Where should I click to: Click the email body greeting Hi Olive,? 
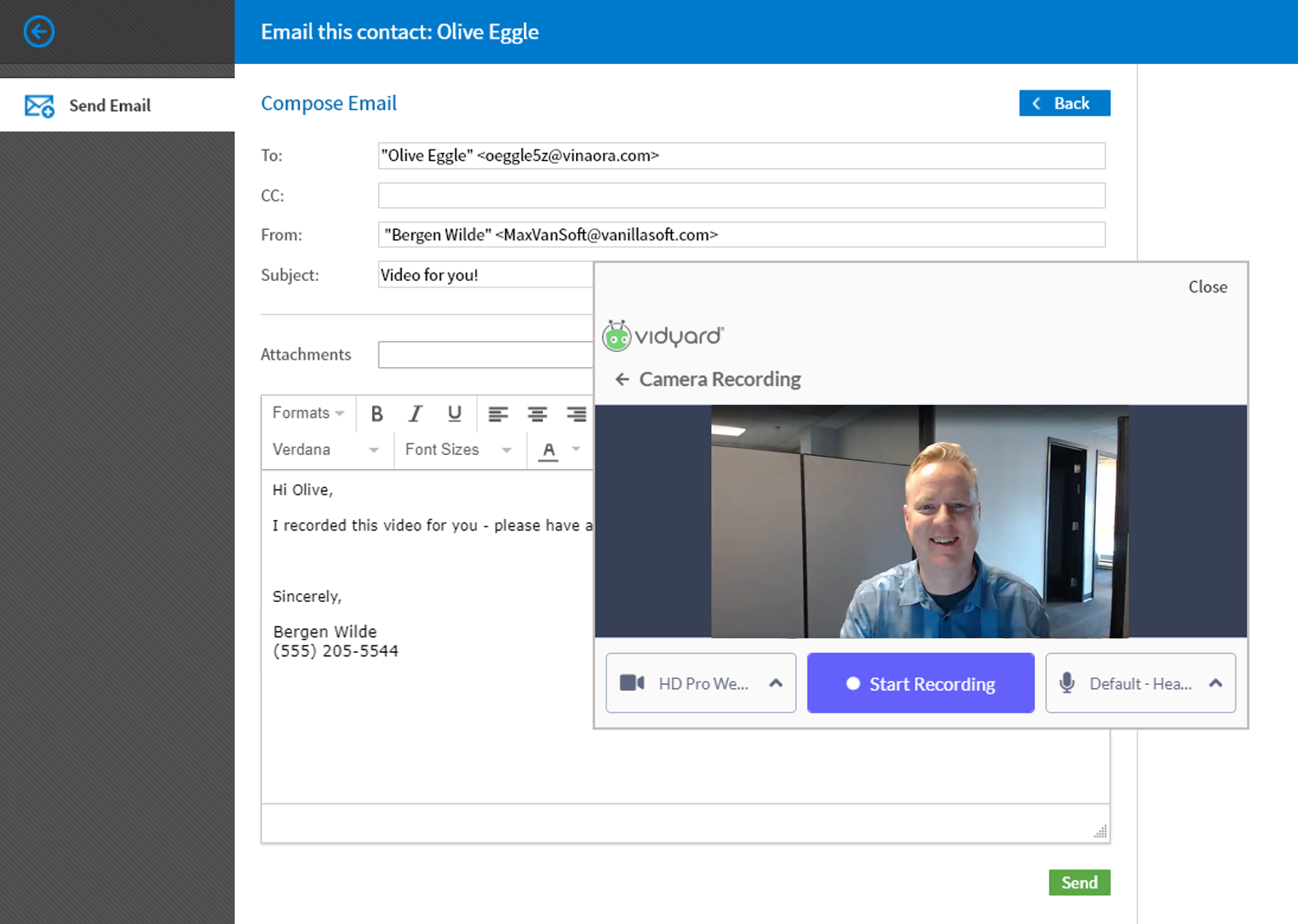pyautogui.click(x=302, y=490)
